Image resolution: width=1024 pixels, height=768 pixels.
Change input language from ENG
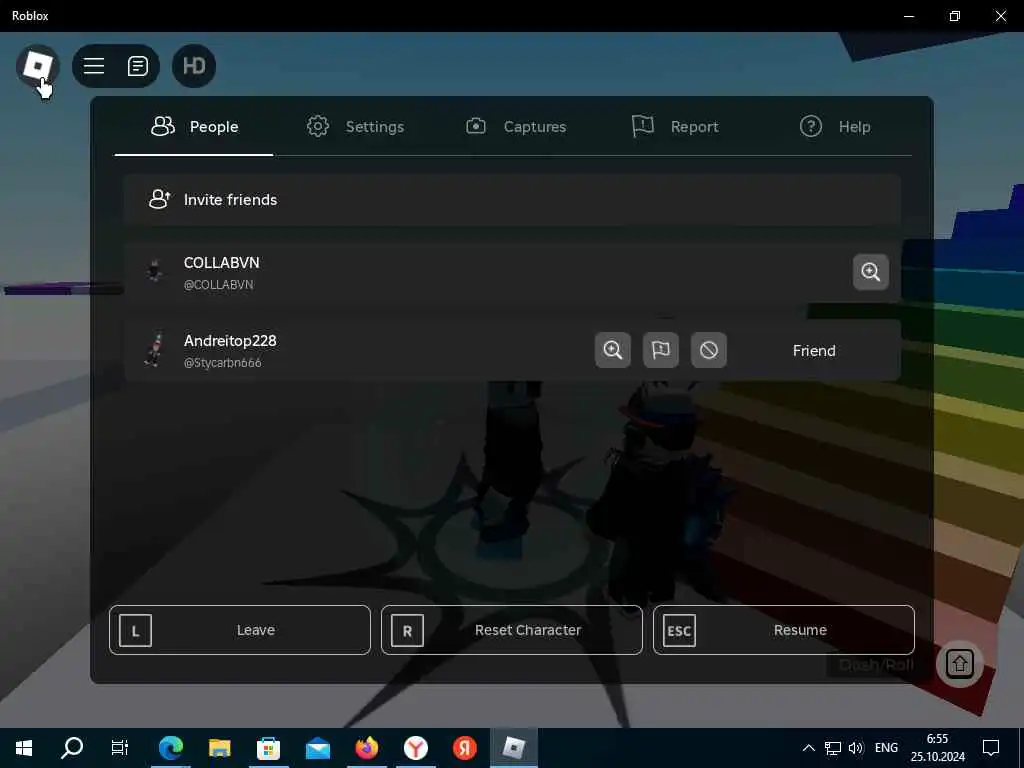point(886,748)
